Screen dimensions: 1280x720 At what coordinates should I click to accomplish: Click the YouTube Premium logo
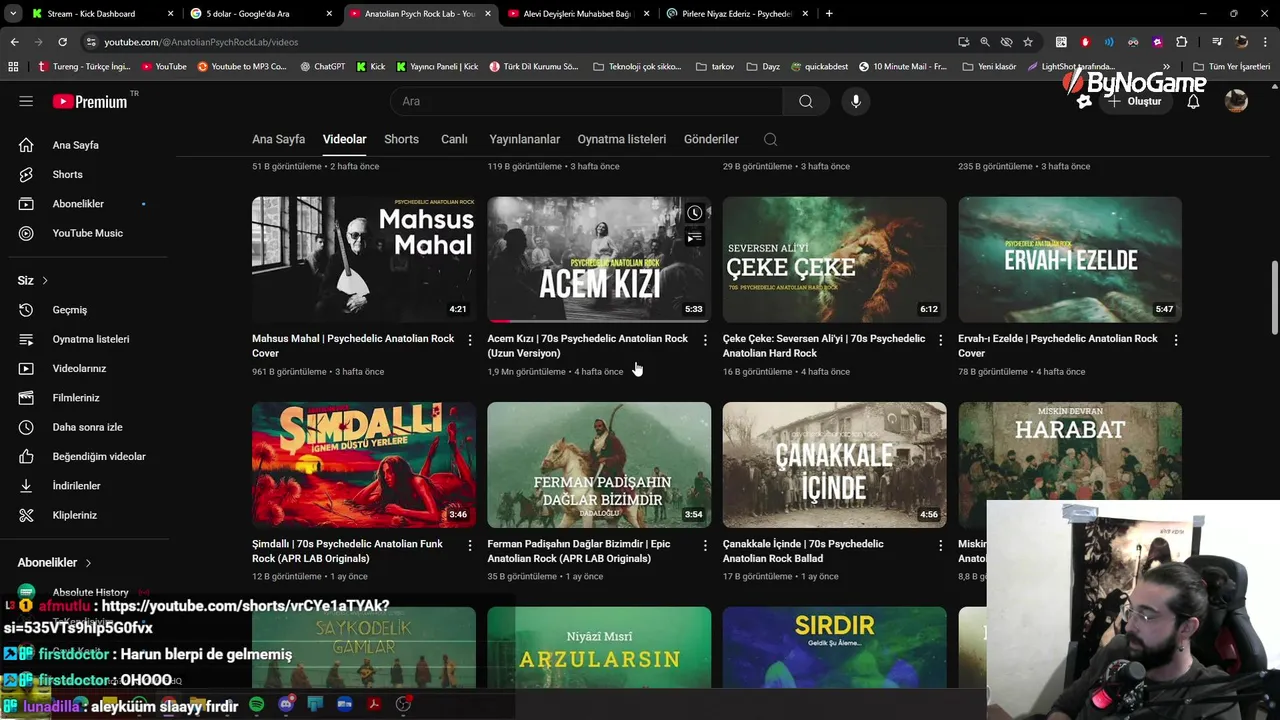[x=90, y=101]
